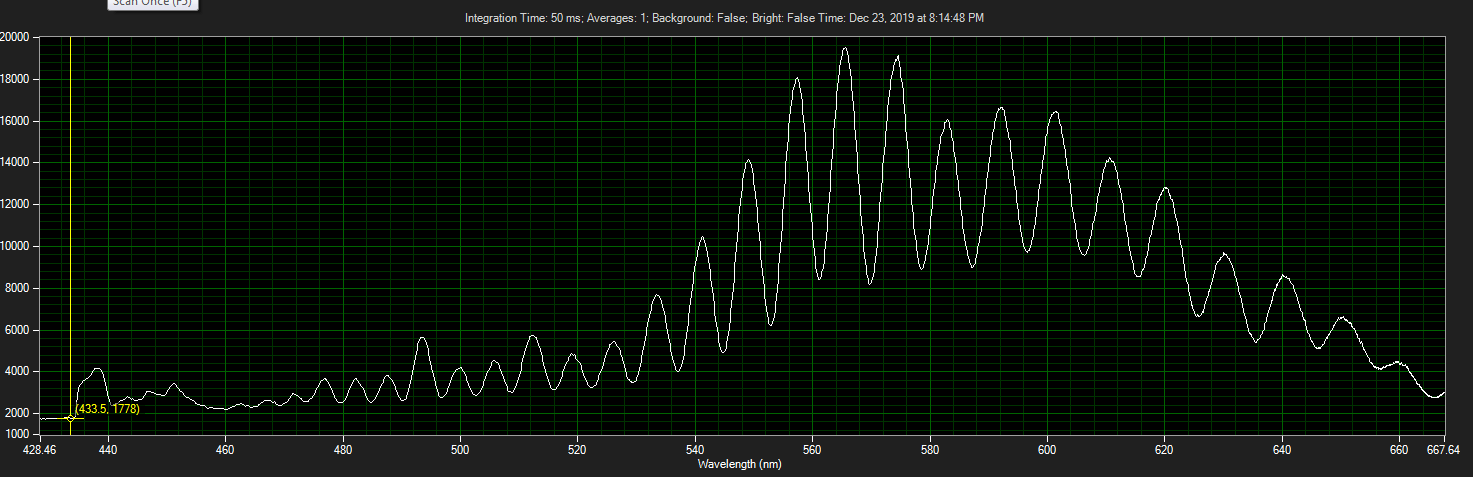Viewport: 1473px width, 477px height.
Task: Click the 640 wavelength axis tick label
Action: 1282,451
